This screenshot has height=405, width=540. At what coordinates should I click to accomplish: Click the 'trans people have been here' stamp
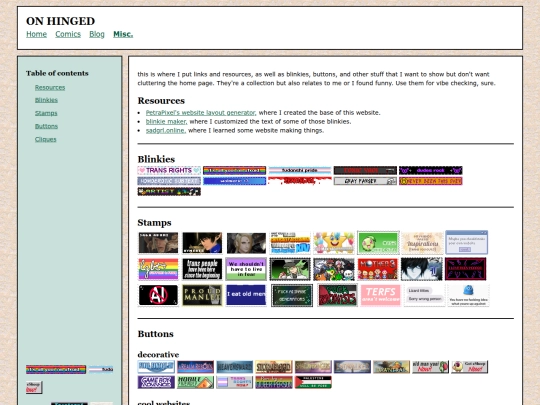coord(202,269)
